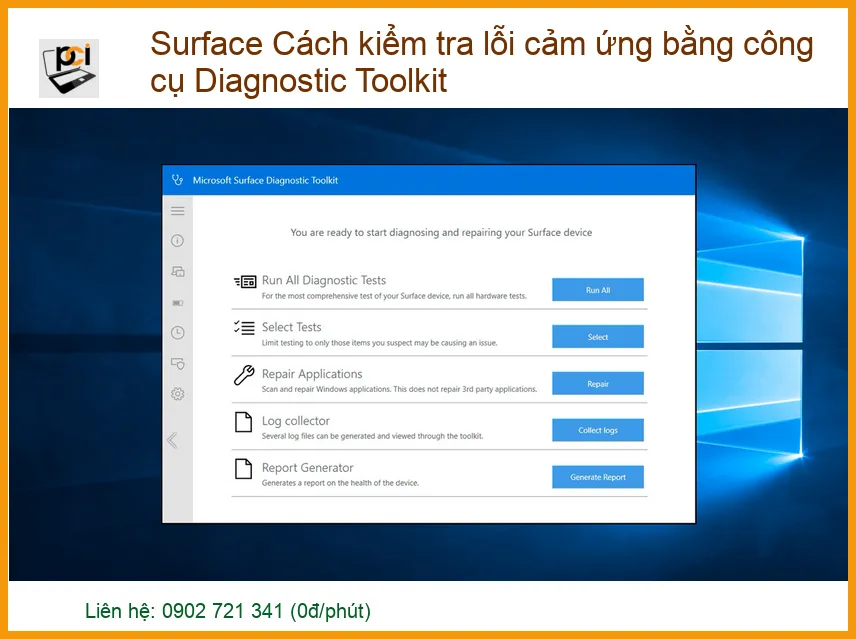Click the Run All Diagnostic Tests icon
This screenshot has height=639, width=856.
[x=245, y=282]
